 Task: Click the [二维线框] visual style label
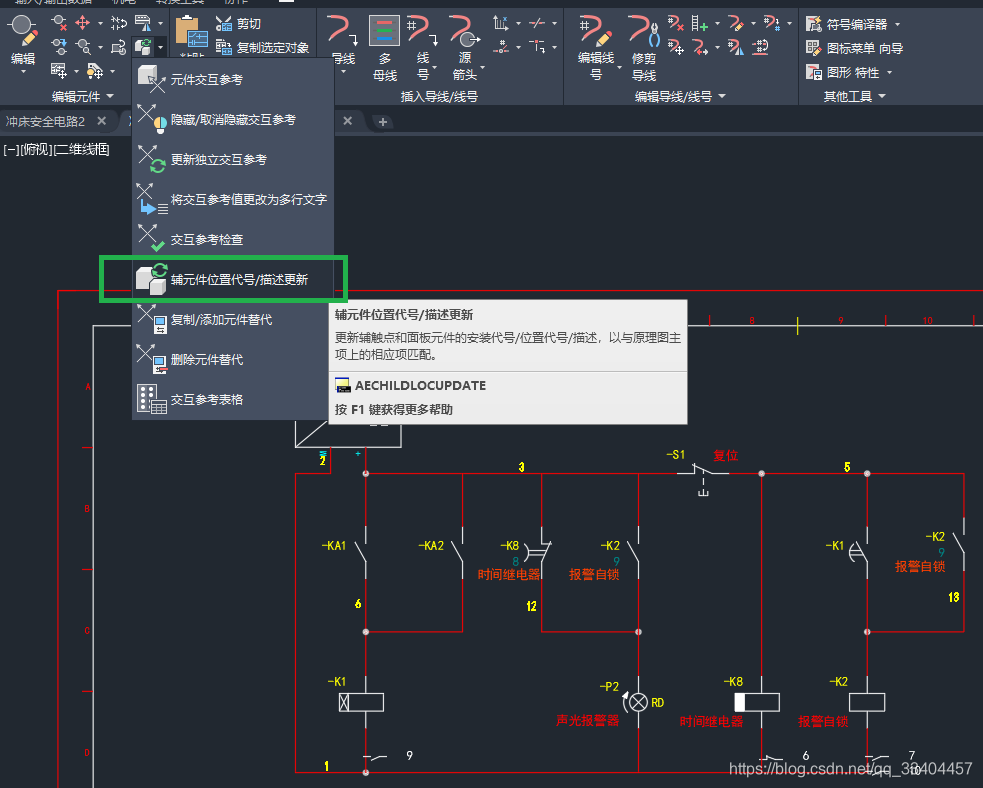coord(82,150)
